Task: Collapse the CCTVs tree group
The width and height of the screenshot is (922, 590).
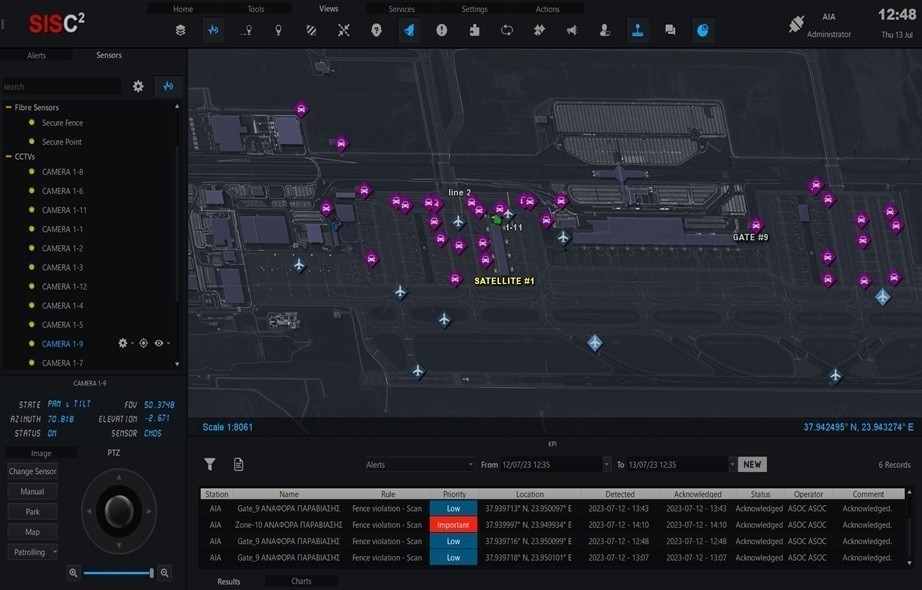Action: 9,156
